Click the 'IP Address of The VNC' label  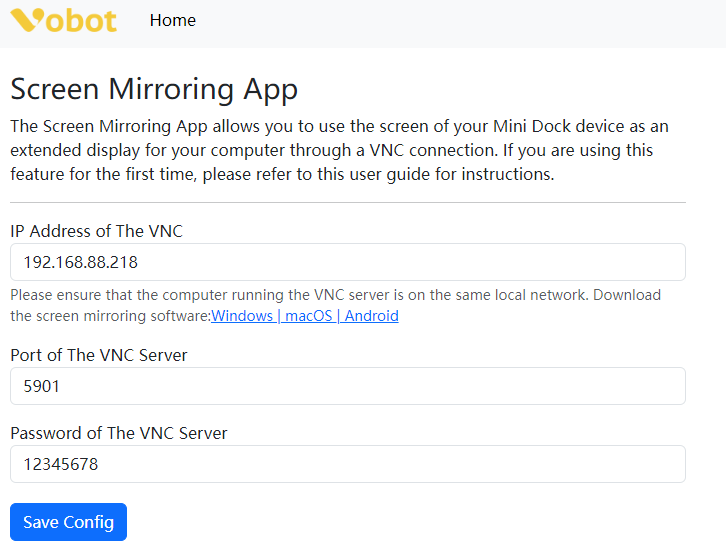tap(96, 231)
